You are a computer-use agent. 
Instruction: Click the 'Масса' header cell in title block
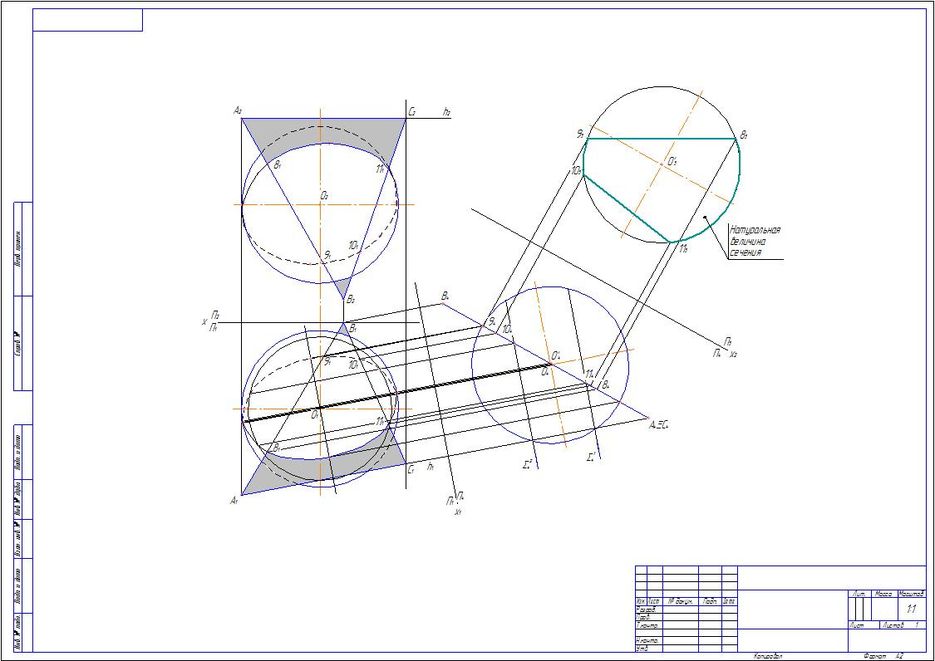tap(884, 594)
